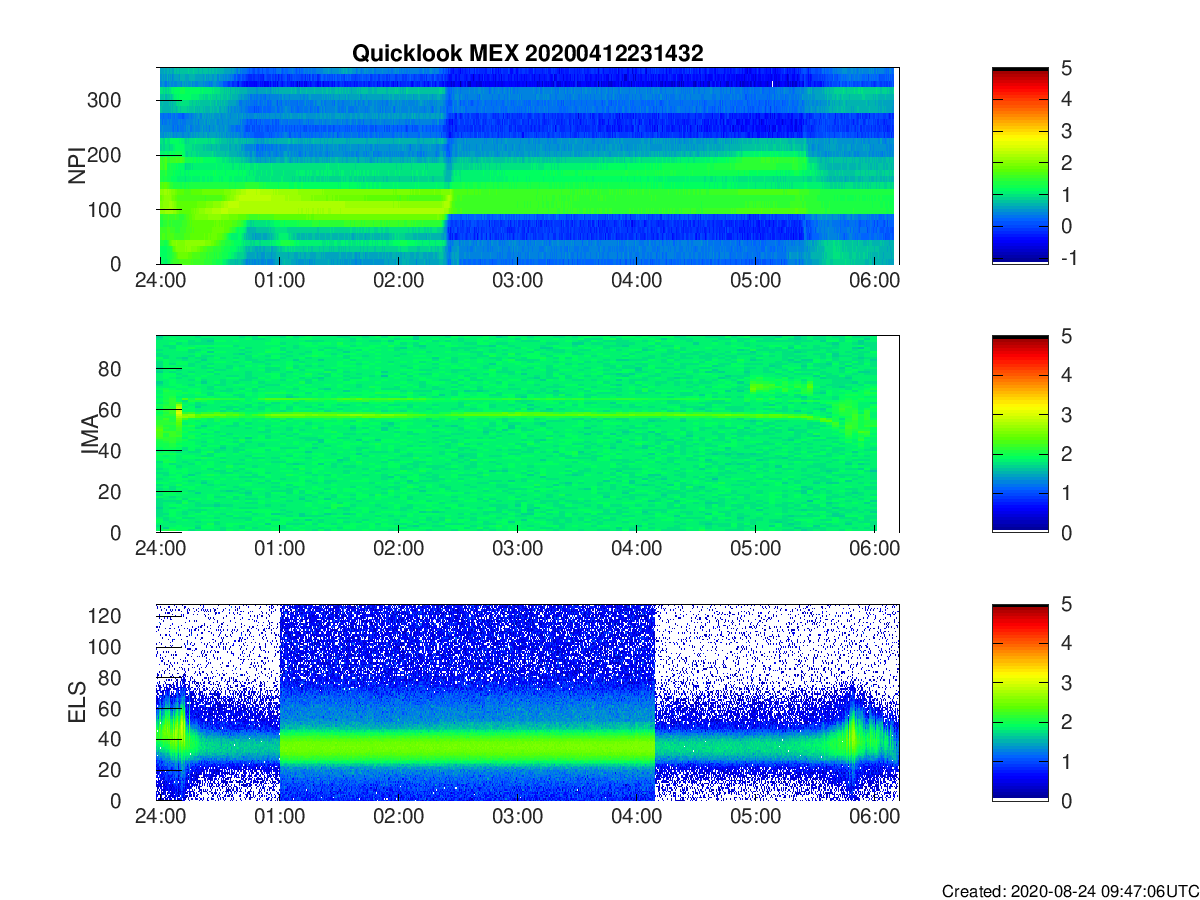1200x900 pixels.
Task: Click the 0 label on IMA colorbar
Action: [1066, 532]
